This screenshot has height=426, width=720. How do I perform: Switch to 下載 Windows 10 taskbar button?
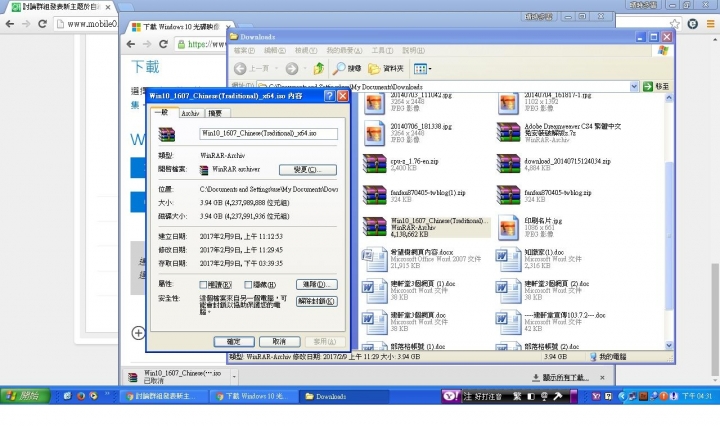tap(254, 396)
